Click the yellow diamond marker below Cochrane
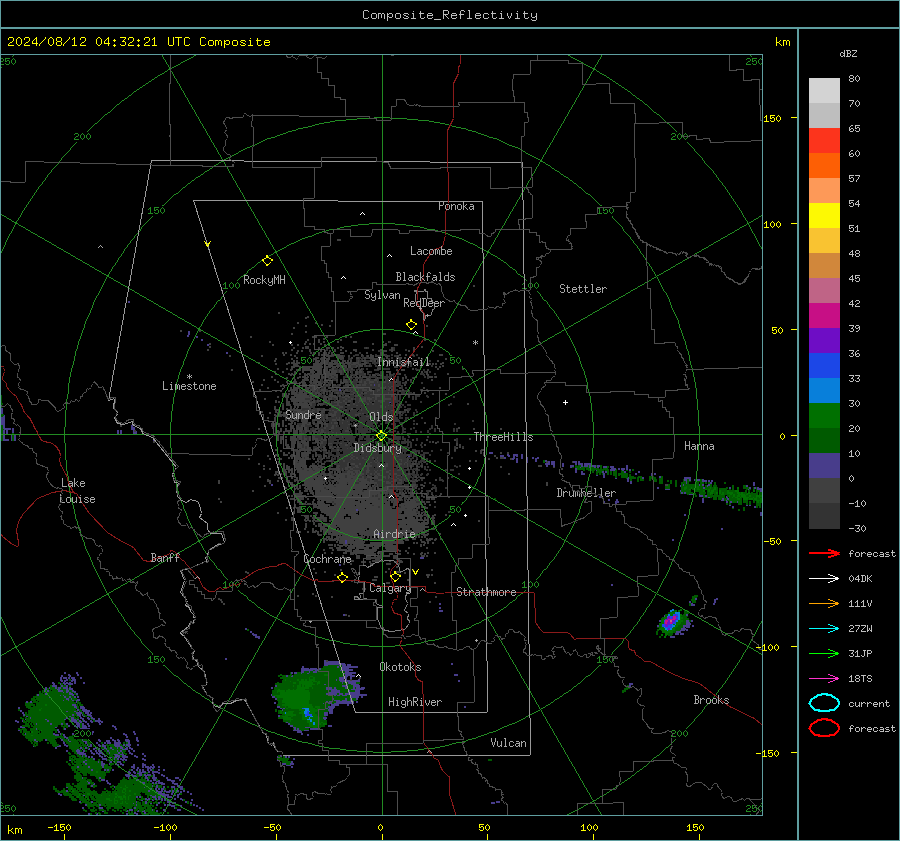This screenshot has width=900, height=841. tap(342, 577)
